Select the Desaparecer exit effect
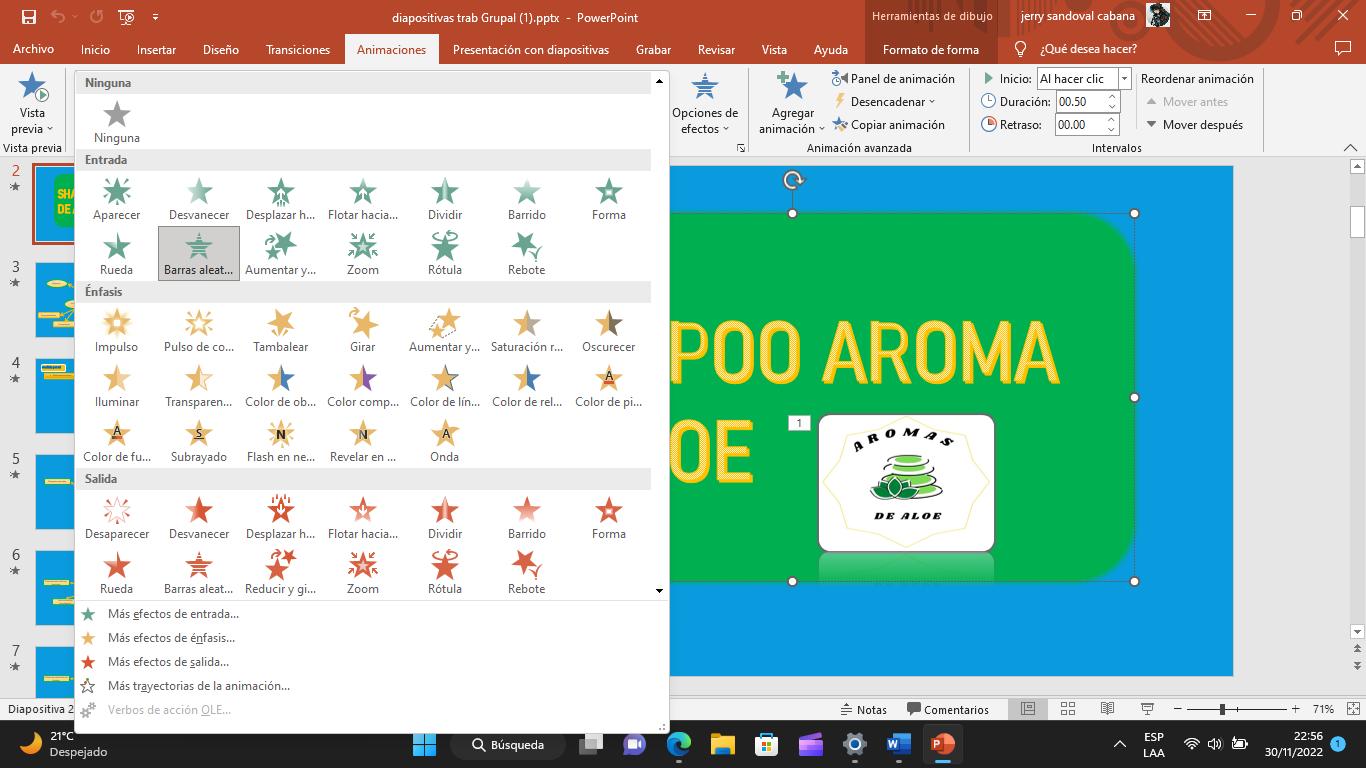Viewport: 1366px width, 768px height. tap(117, 517)
